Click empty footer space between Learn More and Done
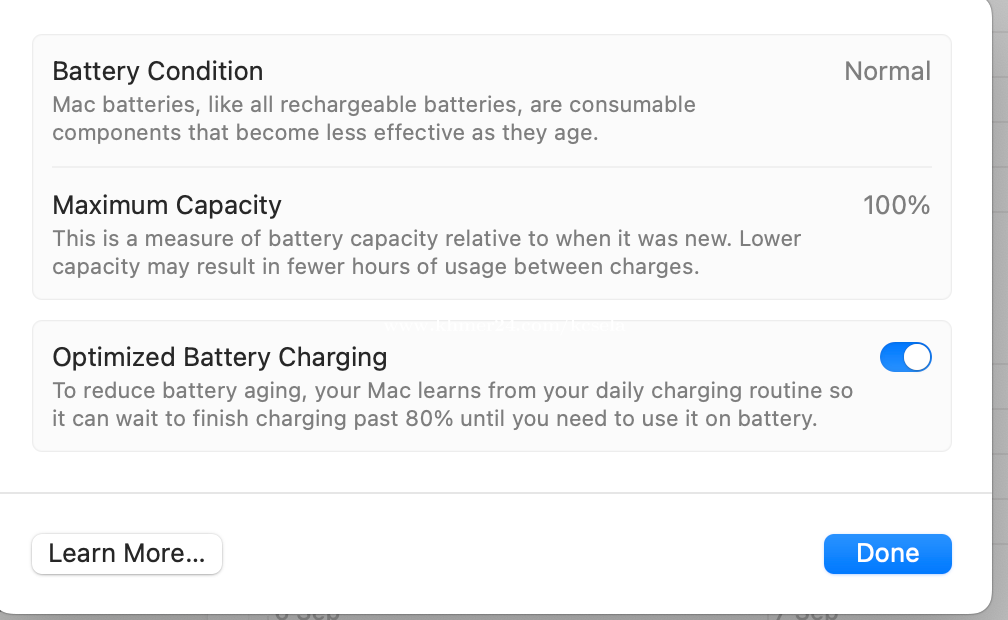This screenshot has height=620, width=1008. pos(520,554)
